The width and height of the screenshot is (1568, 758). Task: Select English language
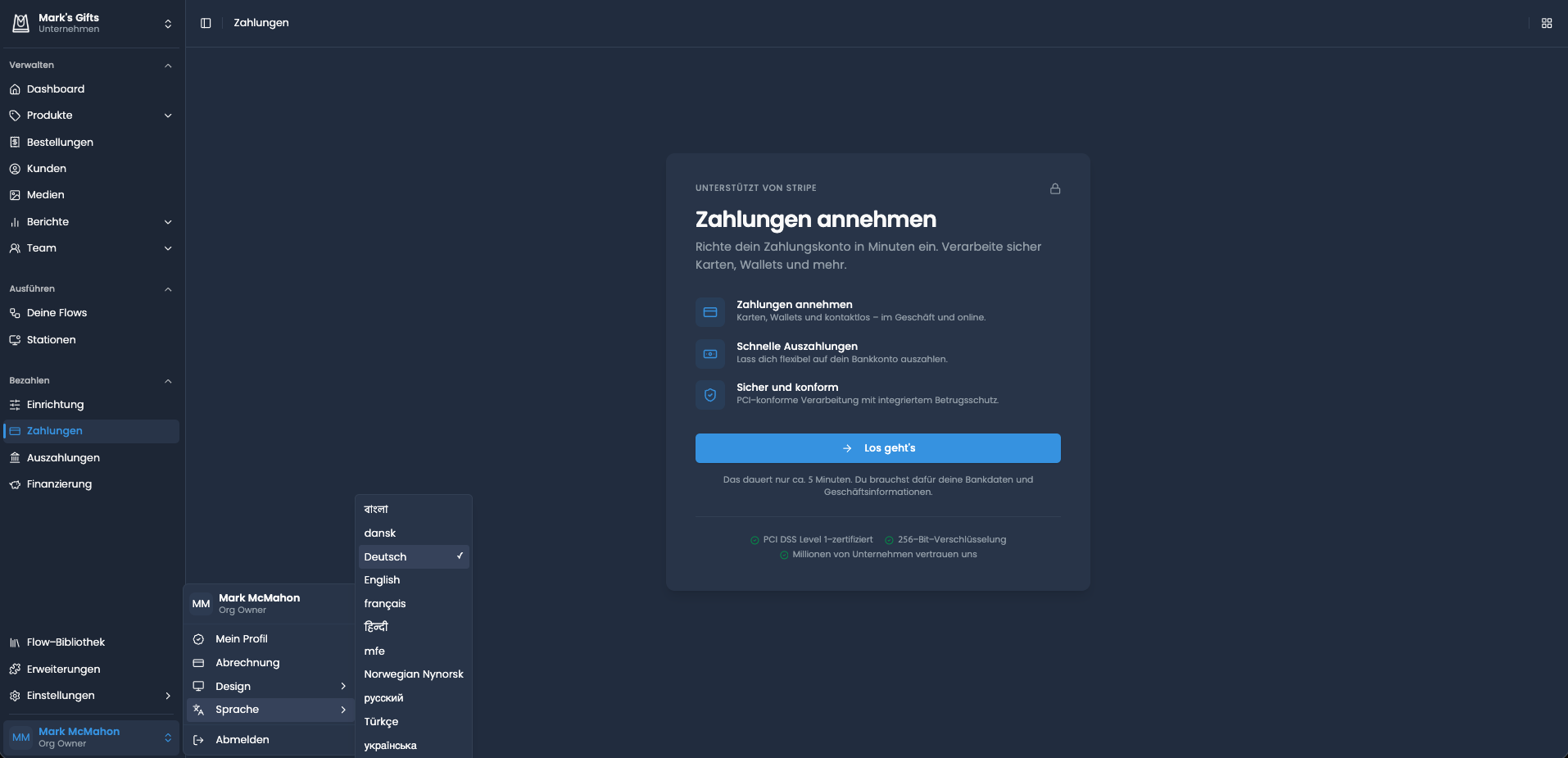414,580
